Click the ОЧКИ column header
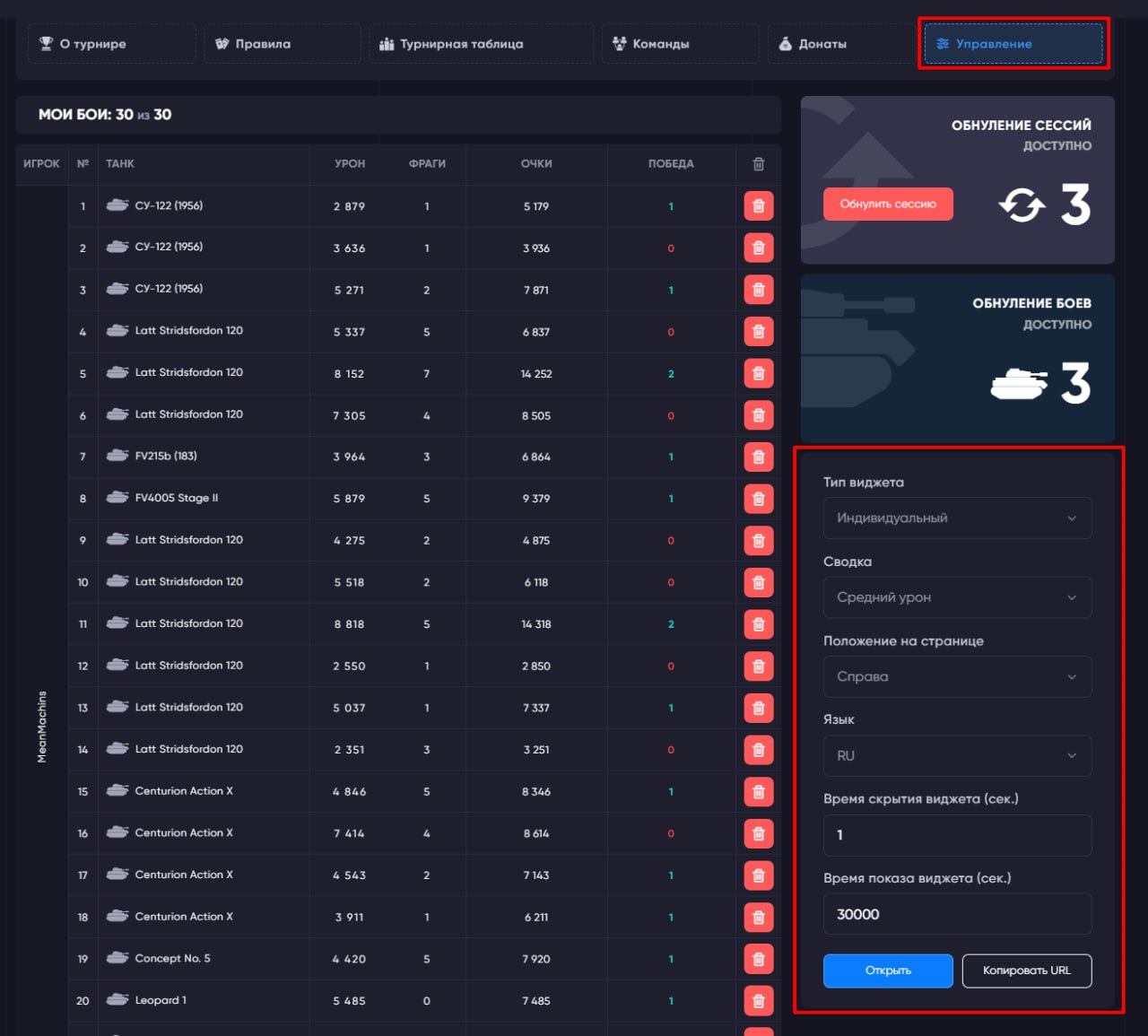Screen dimensions: 1148x1036 (x=536, y=164)
